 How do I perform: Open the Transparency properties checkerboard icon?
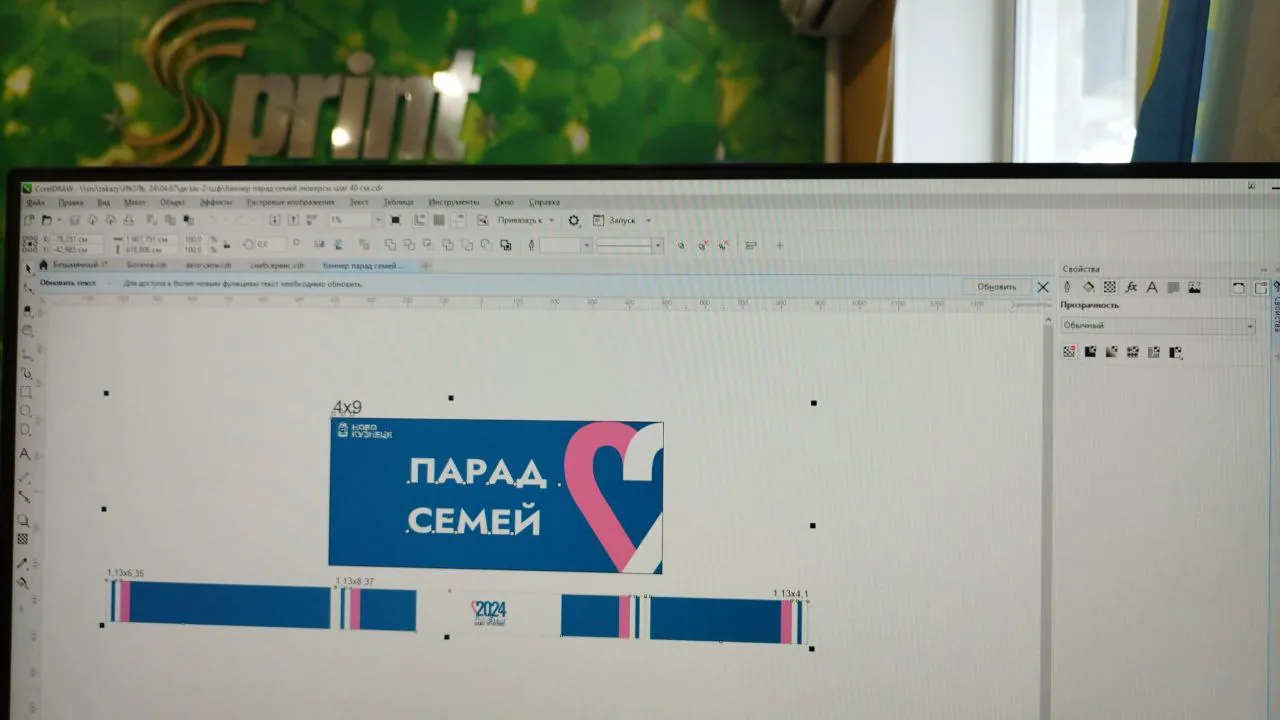click(x=1110, y=287)
